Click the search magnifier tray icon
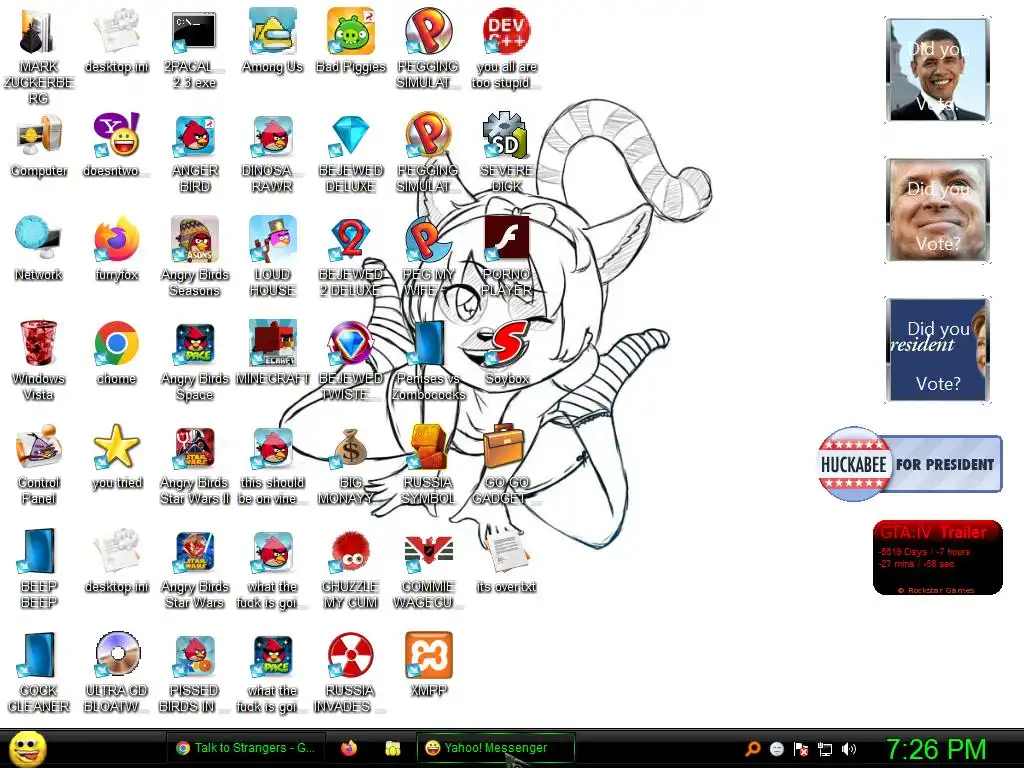This screenshot has height=768, width=1024. pyautogui.click(x=753, y=748)
